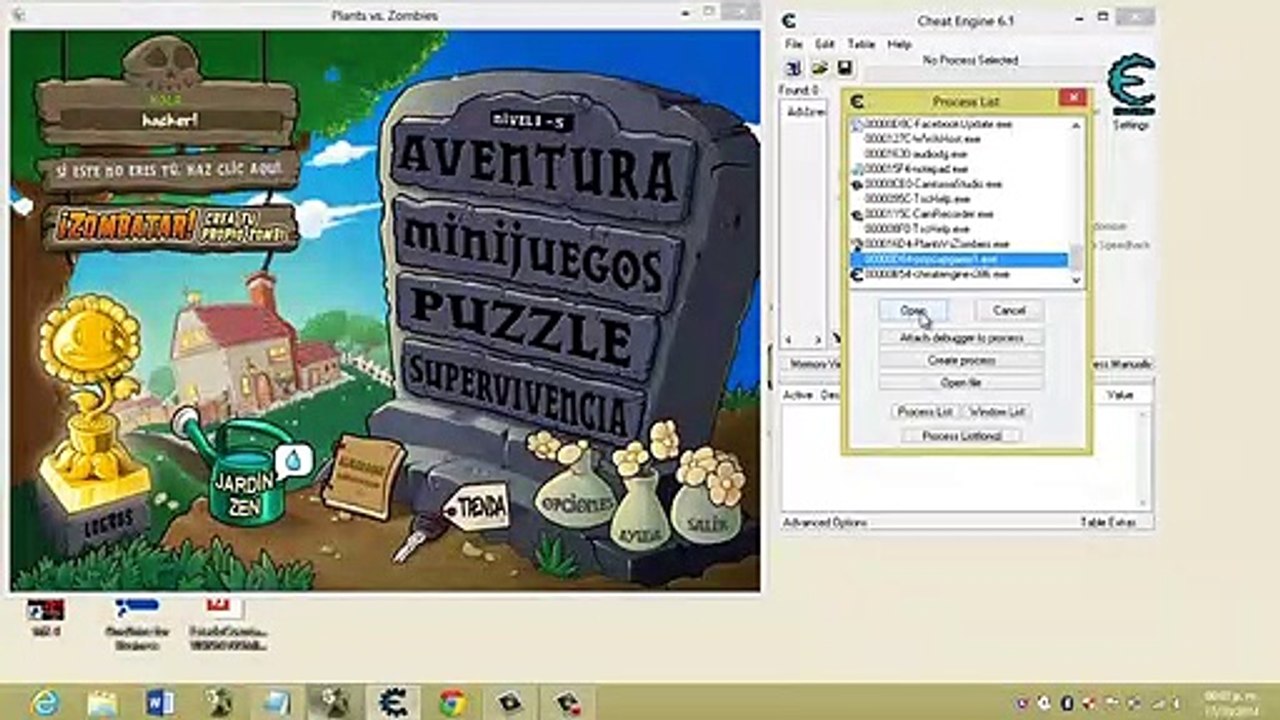Click the Active column header
Viewport: 1280px width, 720px height.
point(798,395)
